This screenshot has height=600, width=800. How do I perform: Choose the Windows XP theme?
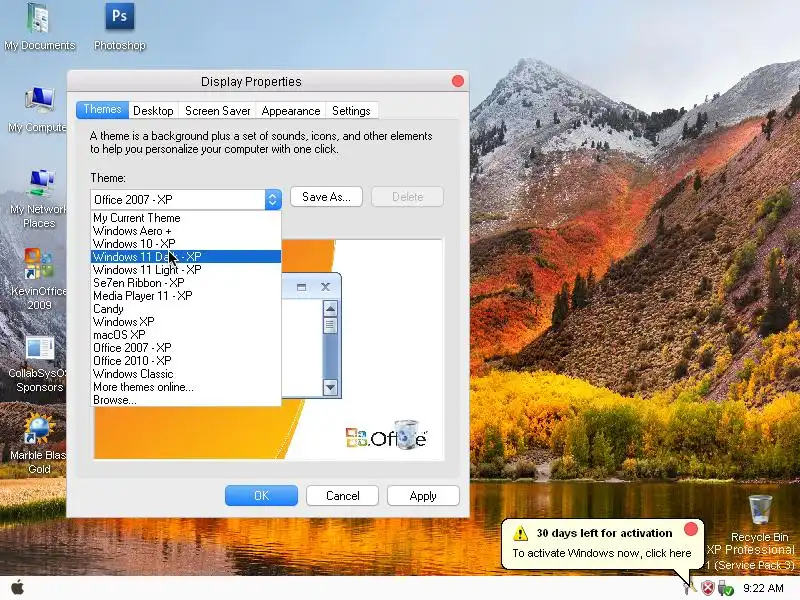click(186, 322)
